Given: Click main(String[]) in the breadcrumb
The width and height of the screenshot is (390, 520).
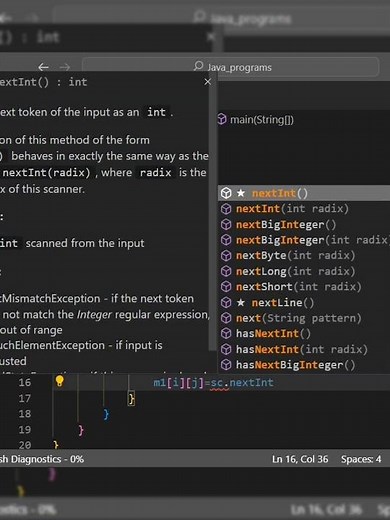Looking at the screenshot, I should click(262, 119).
